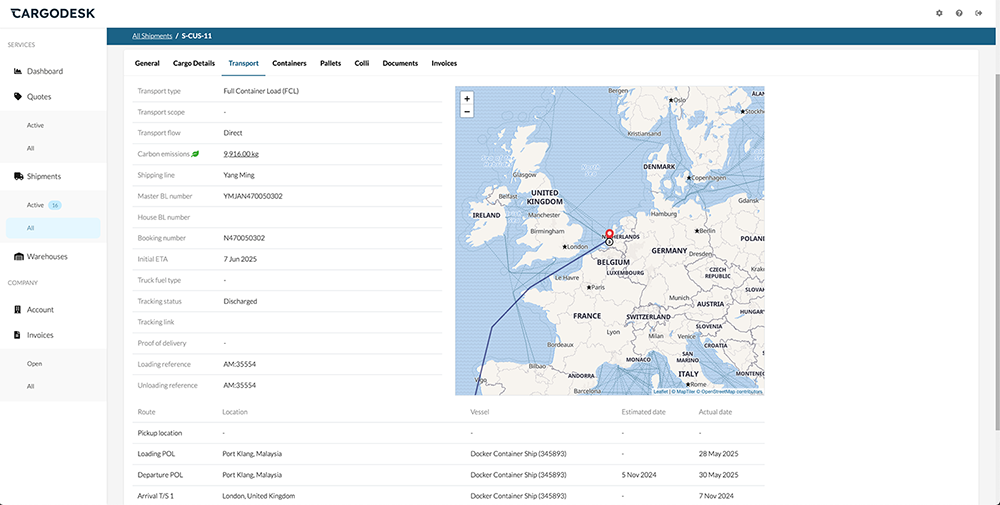Click the CargoDesk logo
Image resolution: width=1000 pixels, height=505 pixels.
(52, 13)
